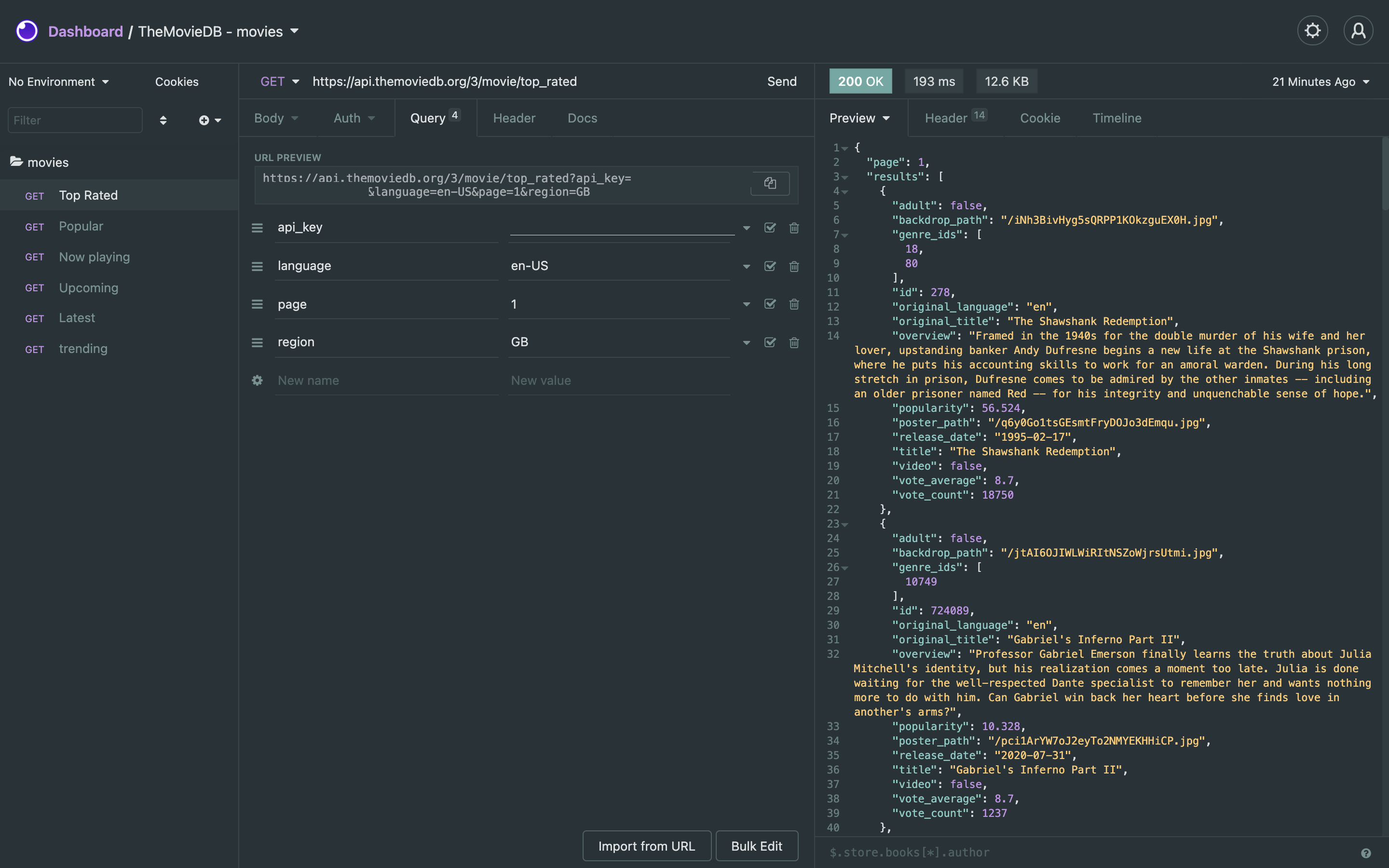This screenshot has height=868, width=1389.
Task: Uncheck the page parameter
Action: 769,304
